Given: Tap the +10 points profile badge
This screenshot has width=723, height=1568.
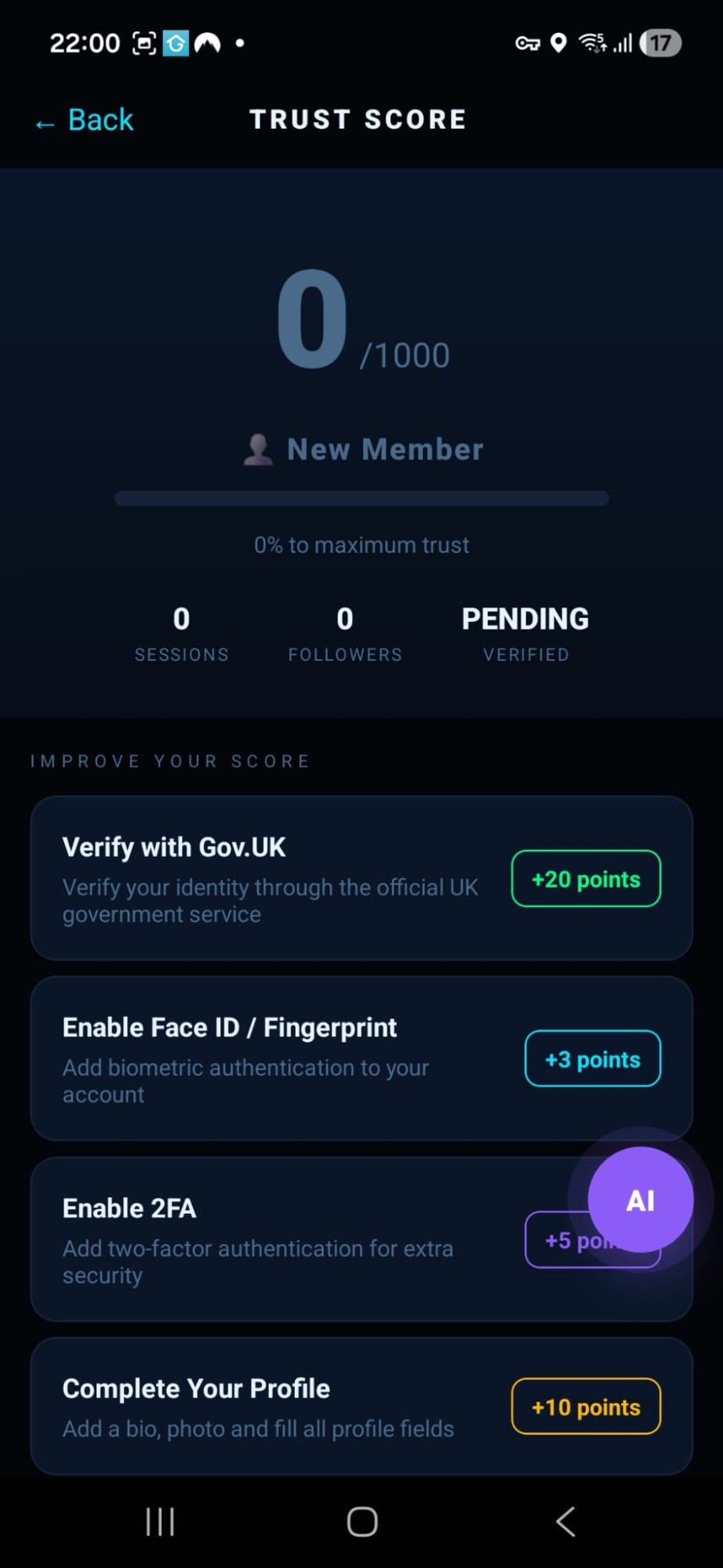Looking at the screenshot, I should click(x=586, y=1406).
